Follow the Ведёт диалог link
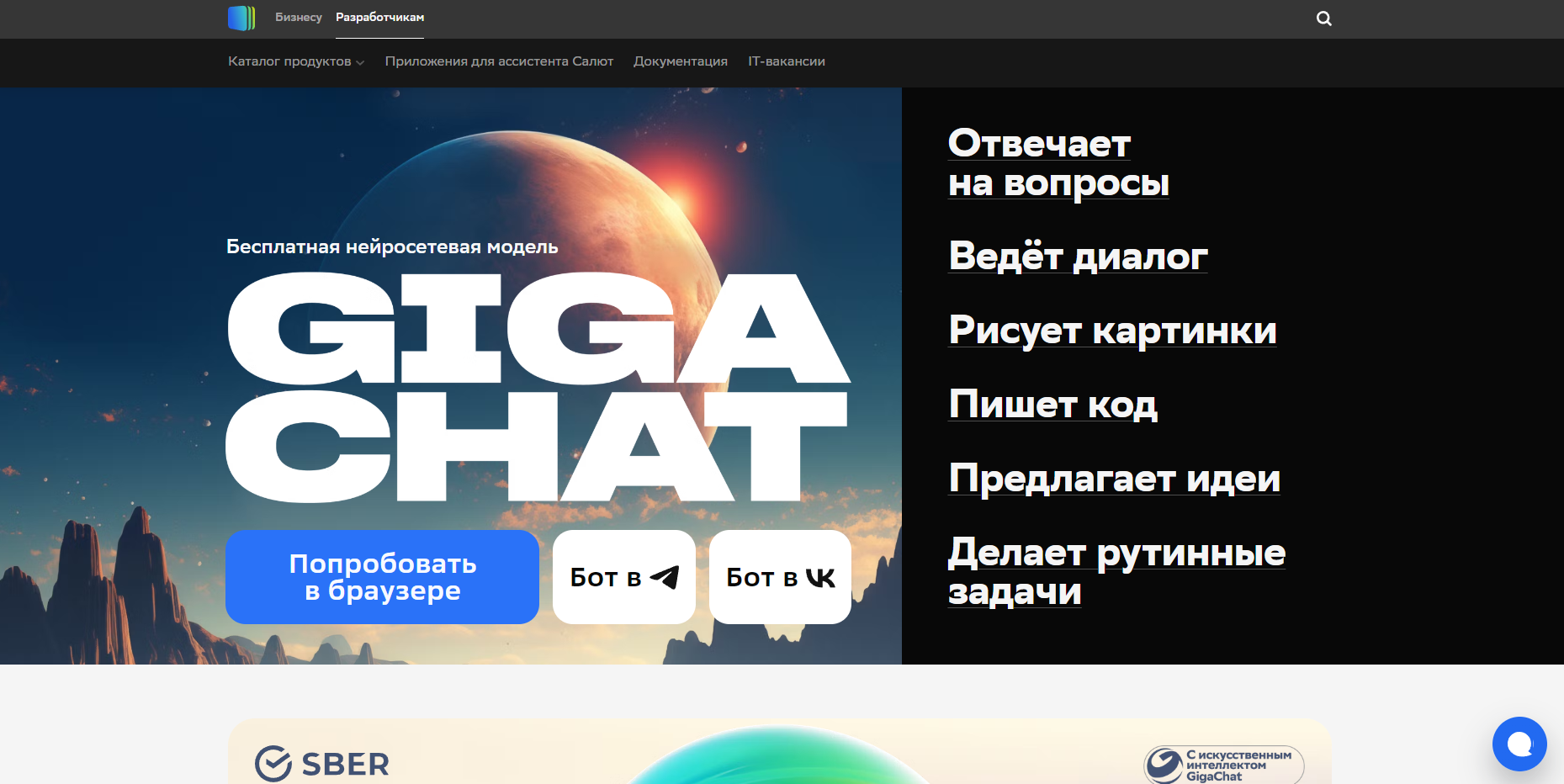The width and height of the screenshot is (1564, 784). coord(1078,256)
